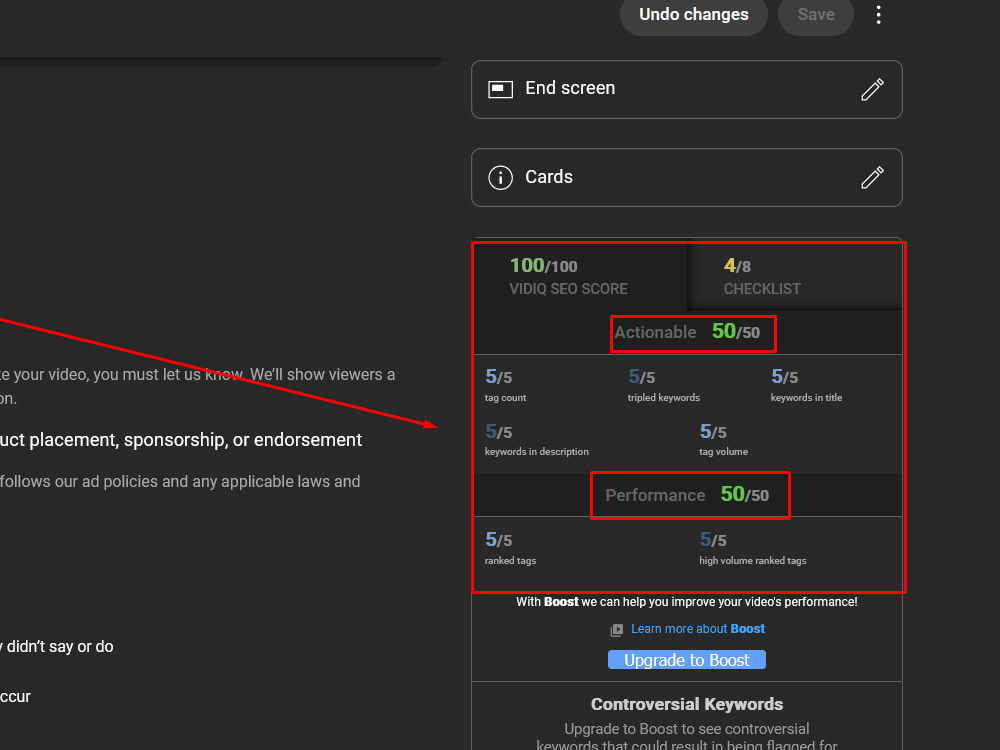The width and height of the screenshot is (1000, 750).
Task: Click the End screen rectangle icon
Action: [500, 89]
